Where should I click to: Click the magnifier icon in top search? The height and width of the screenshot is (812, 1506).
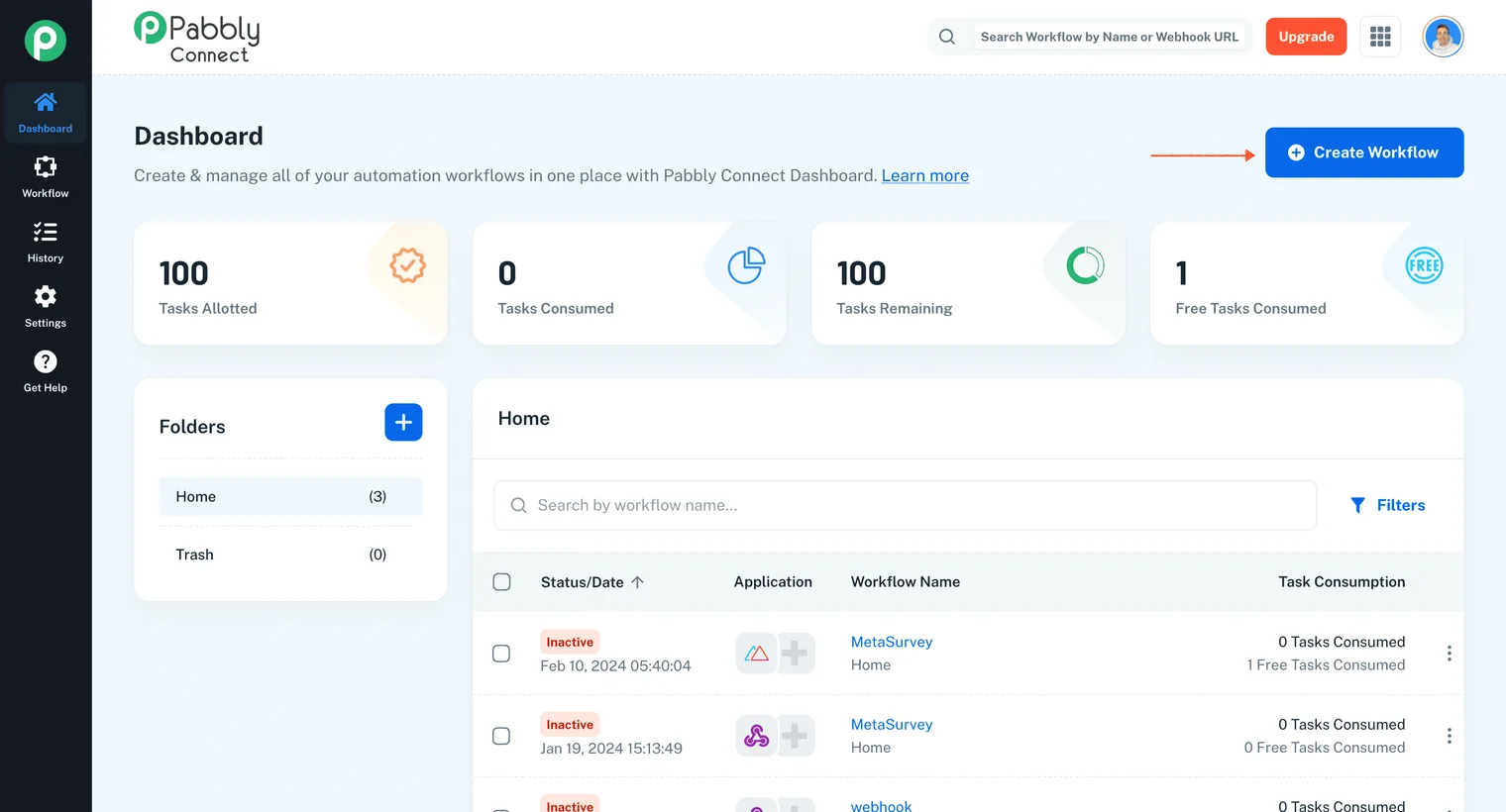(947, 37)
